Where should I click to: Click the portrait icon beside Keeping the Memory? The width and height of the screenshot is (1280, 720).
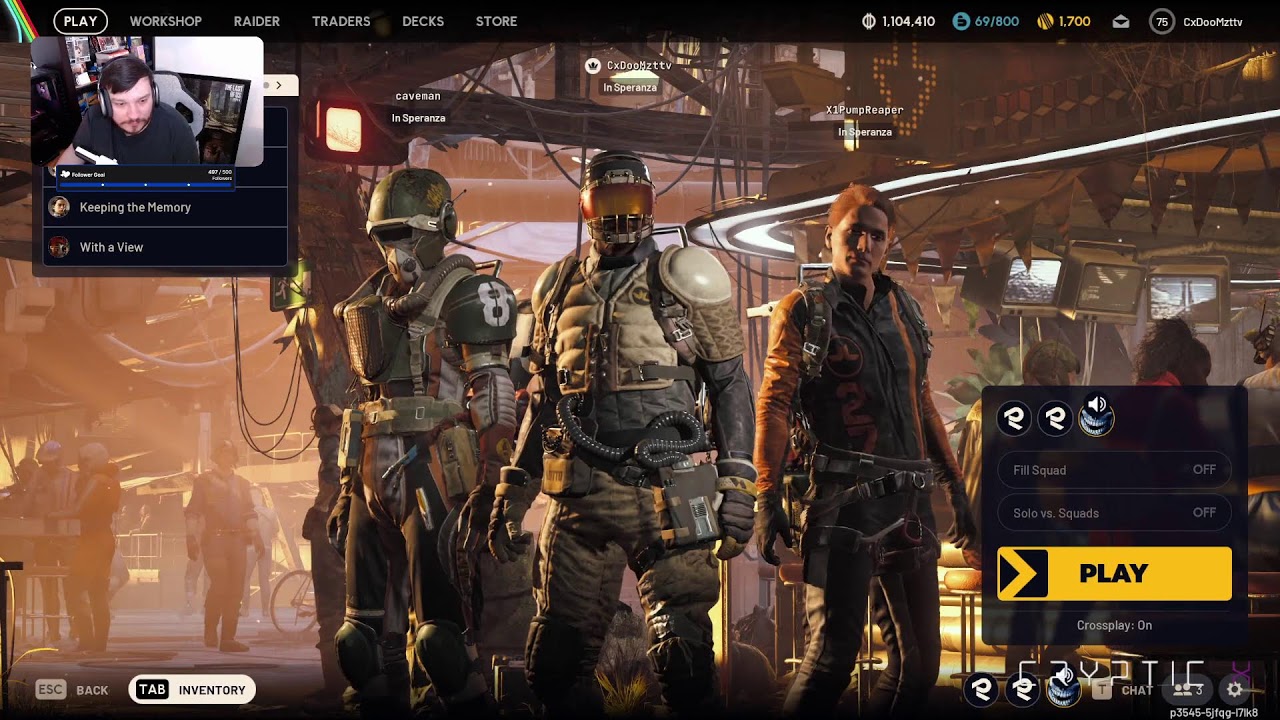pyautogui.click(x=59, y=207)
